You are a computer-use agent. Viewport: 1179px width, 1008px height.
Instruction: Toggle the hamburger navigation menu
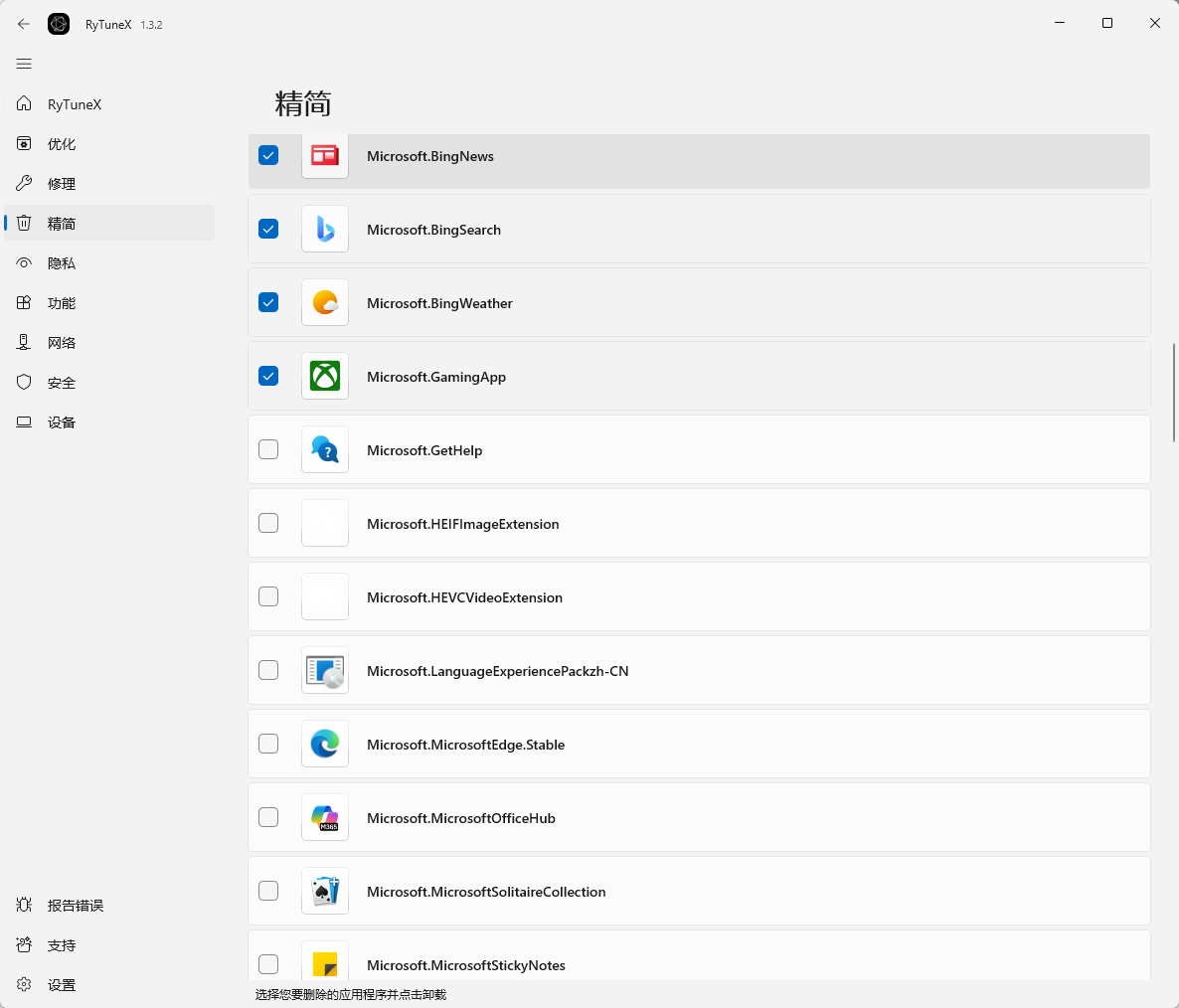(24, 64)
